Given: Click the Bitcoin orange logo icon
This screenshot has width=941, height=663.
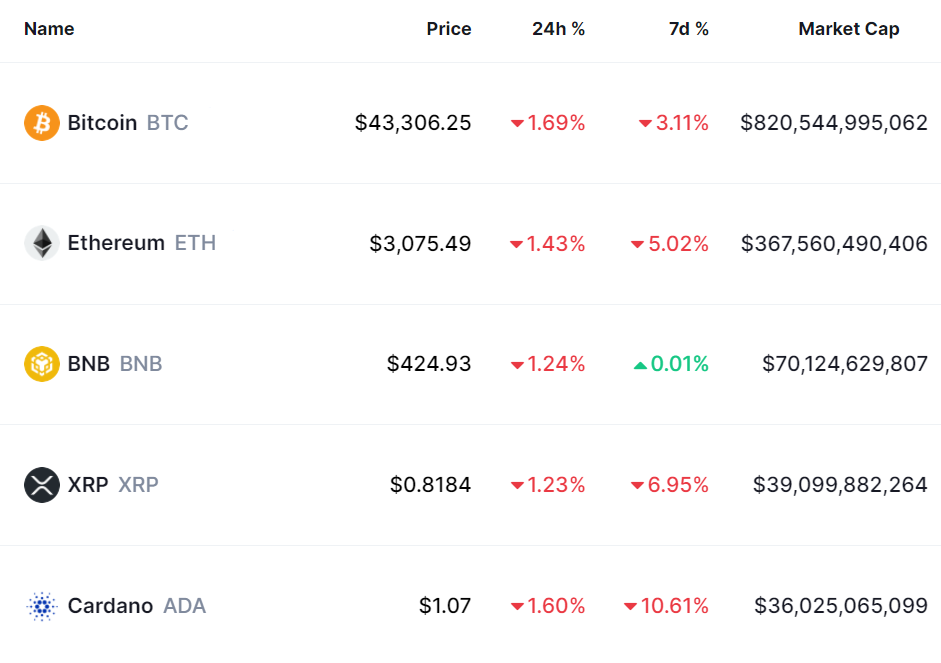Looking at the screenshot, I should (x=42, y=123).
